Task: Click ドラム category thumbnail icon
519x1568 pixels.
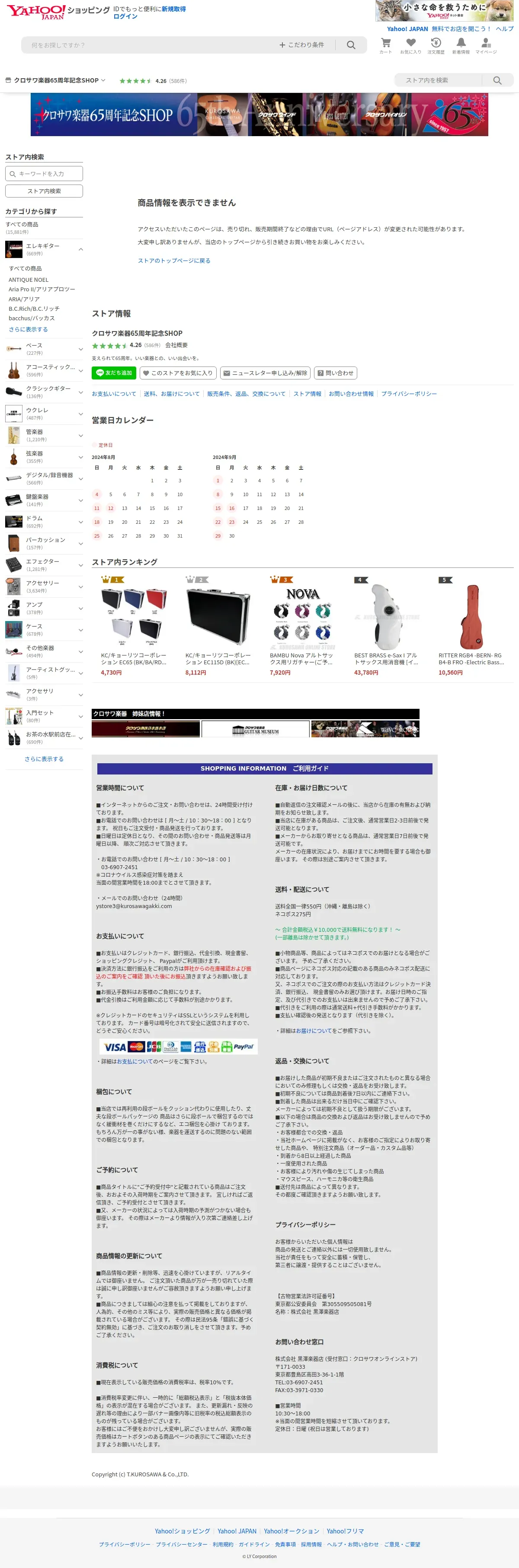Action: (x=14, y=522)
